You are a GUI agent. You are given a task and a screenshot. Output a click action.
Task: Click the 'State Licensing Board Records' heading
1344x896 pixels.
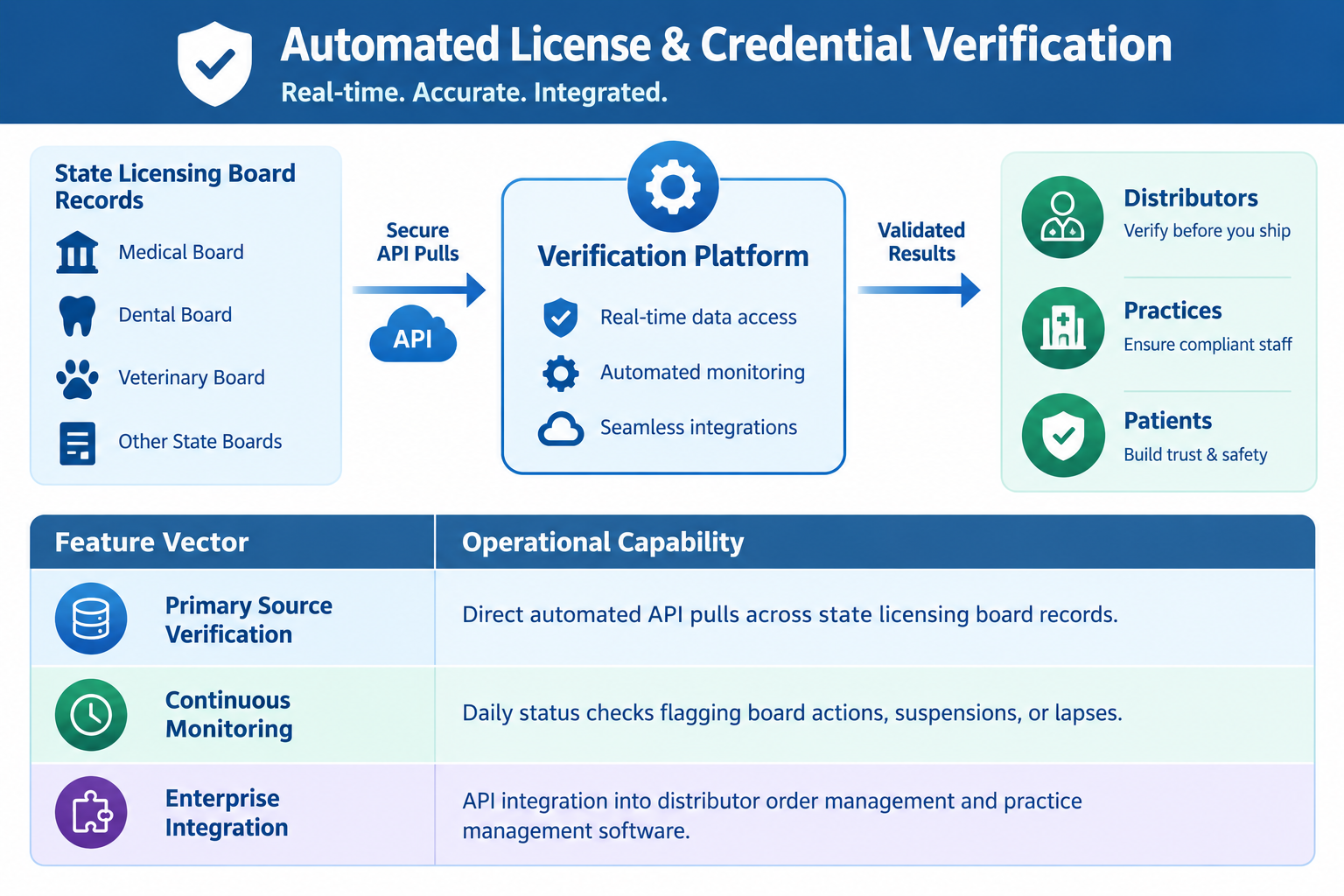175,186
